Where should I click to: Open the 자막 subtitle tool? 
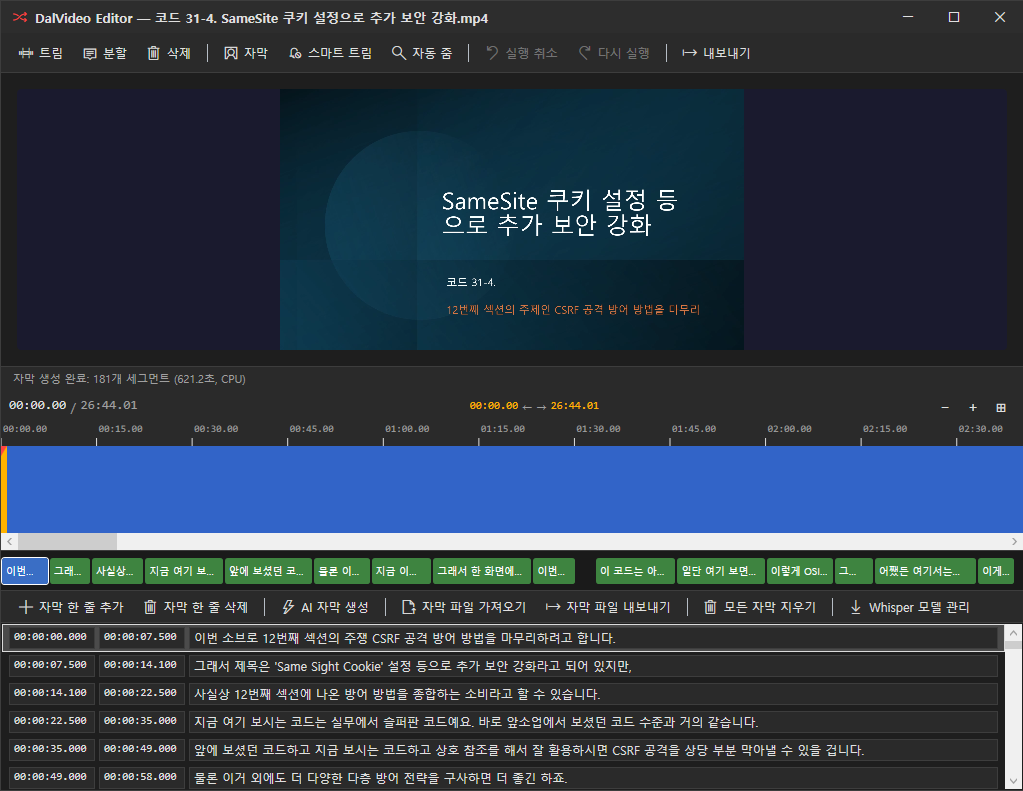[244, 53]
